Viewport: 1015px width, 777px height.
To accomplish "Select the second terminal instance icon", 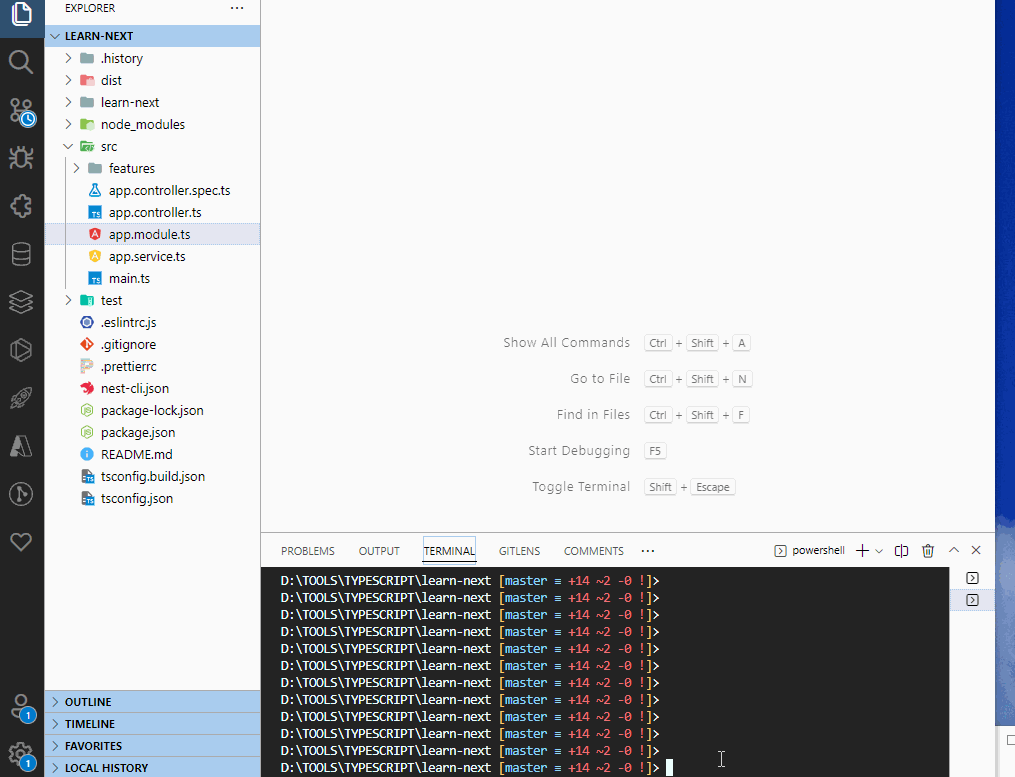I will (x=972, y=600).
